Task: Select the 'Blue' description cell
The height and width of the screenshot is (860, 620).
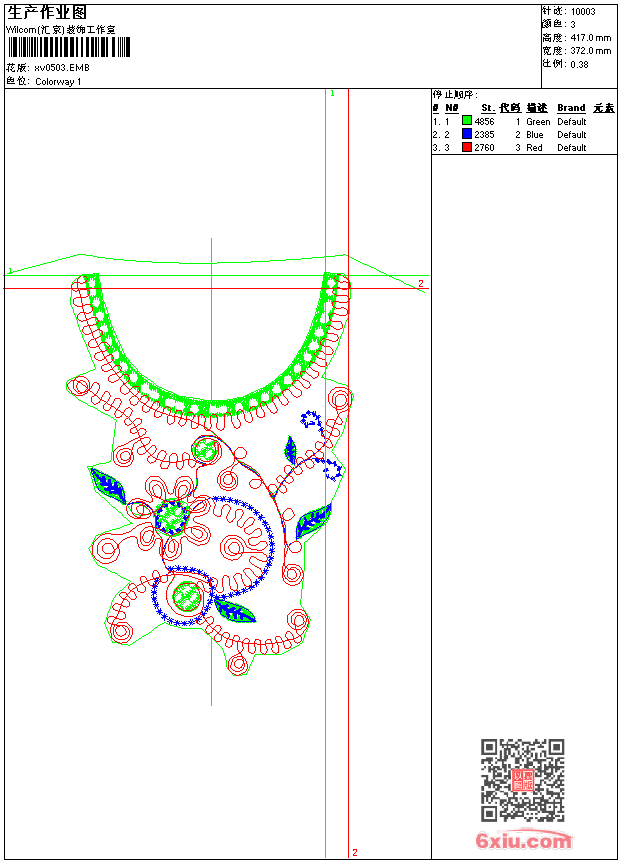Action: [x=535, y=134]
